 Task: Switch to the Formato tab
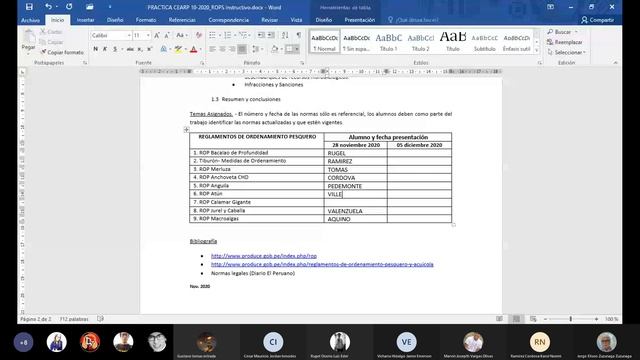146,20
